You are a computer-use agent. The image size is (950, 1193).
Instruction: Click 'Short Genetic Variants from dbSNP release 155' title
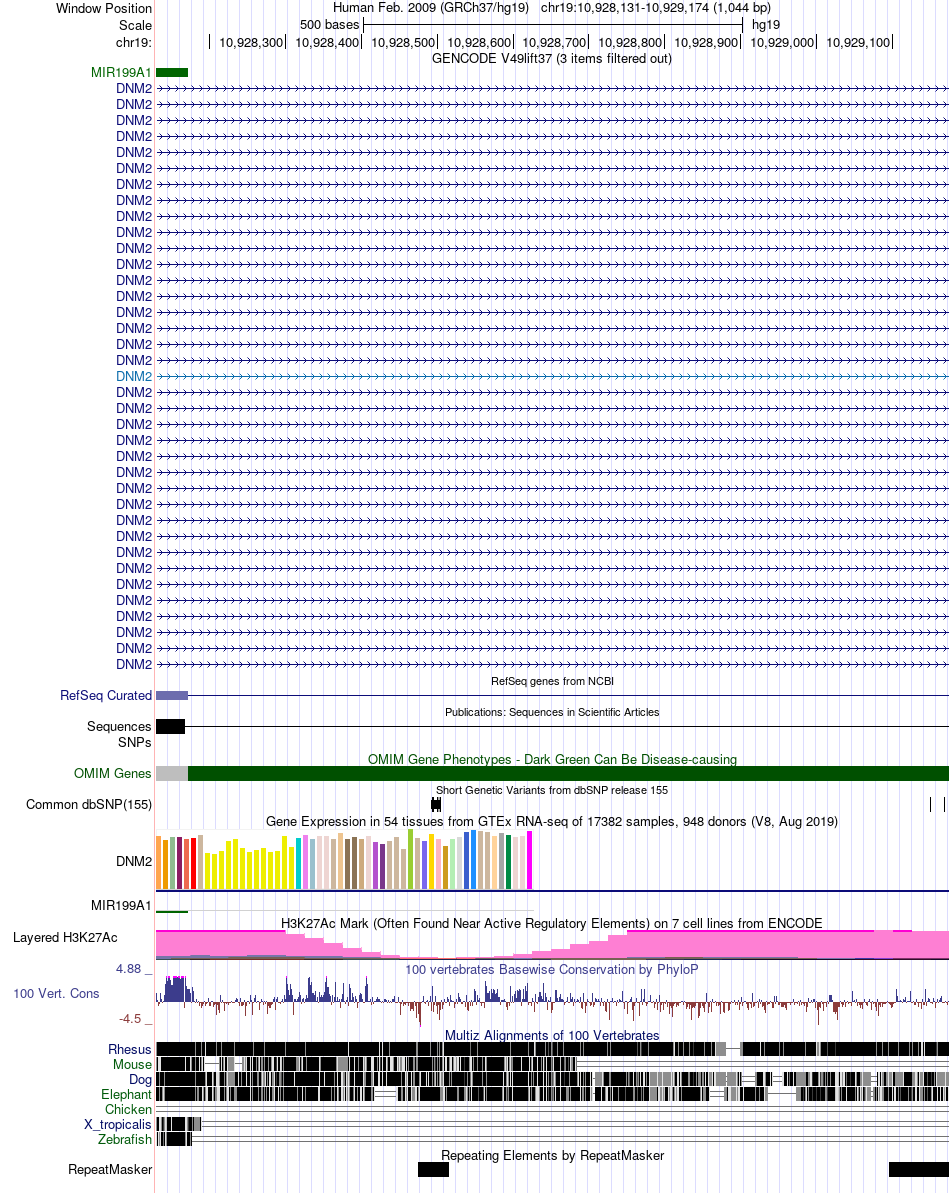(x=552, y=790)
